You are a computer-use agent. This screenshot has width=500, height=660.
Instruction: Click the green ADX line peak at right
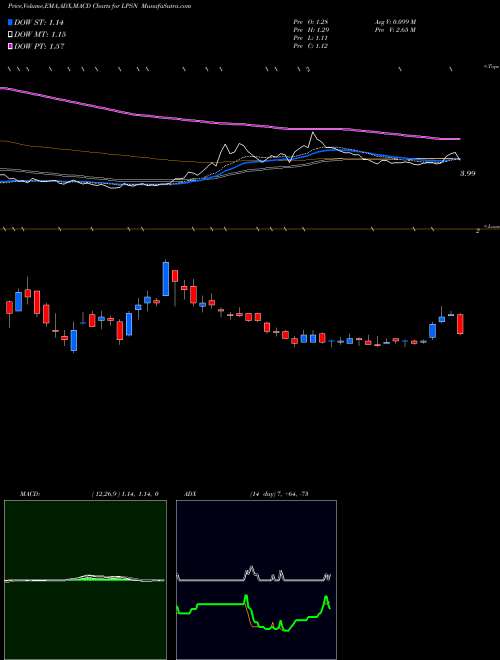326,596
